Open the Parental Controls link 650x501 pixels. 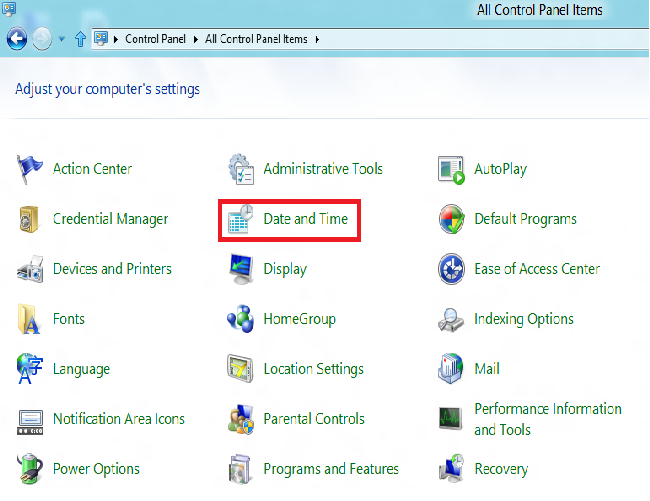click(x=314, y=419)
